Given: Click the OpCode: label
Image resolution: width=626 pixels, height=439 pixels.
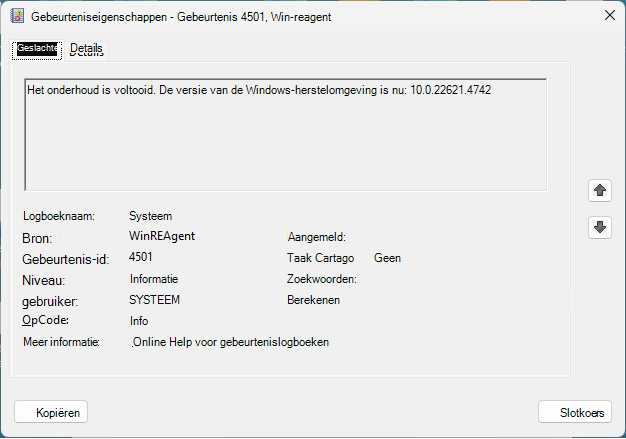Looking at the screenshot, I should click(46, 320).
